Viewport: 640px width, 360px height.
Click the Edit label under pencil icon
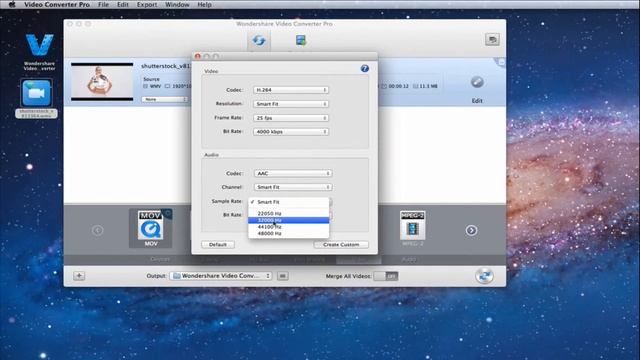coord(477,100)
